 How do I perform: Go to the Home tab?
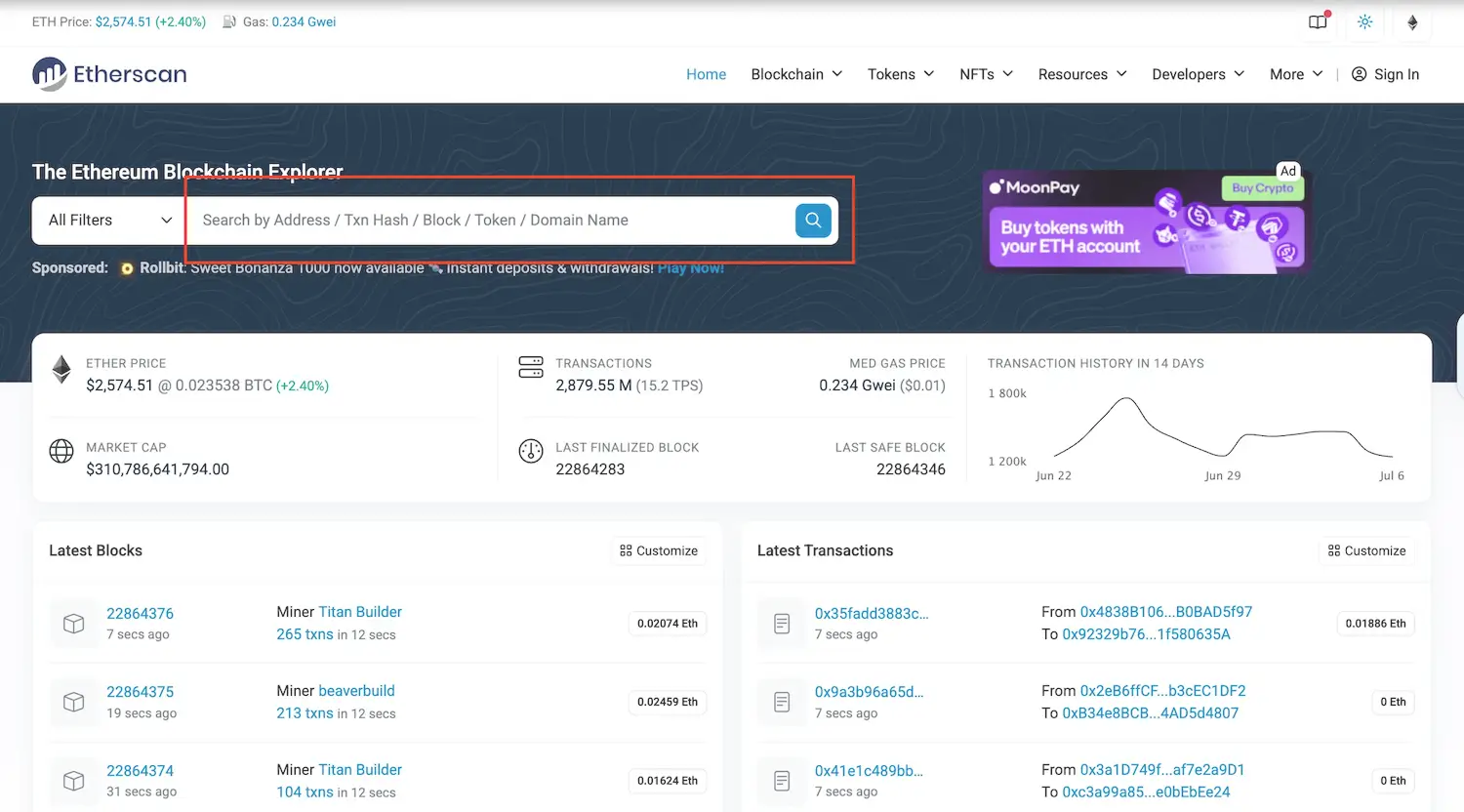pos(706,74)
